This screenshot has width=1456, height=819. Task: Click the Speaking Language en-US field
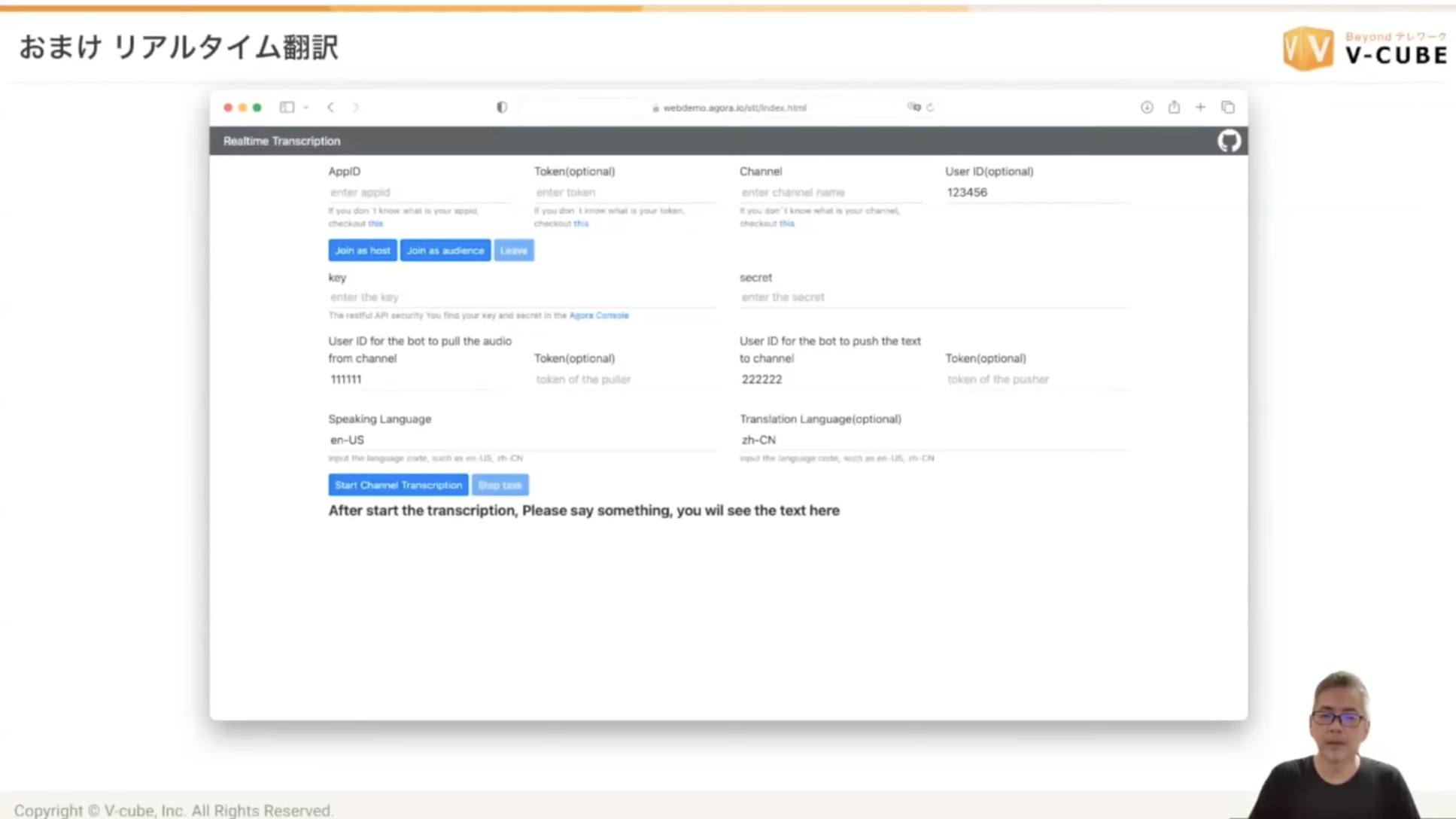point(521,440)
